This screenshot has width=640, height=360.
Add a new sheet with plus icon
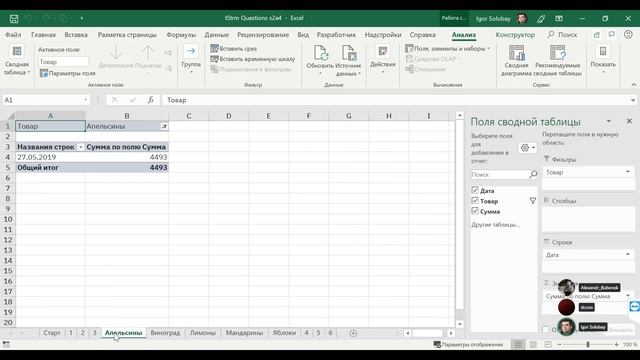[353, 333]
